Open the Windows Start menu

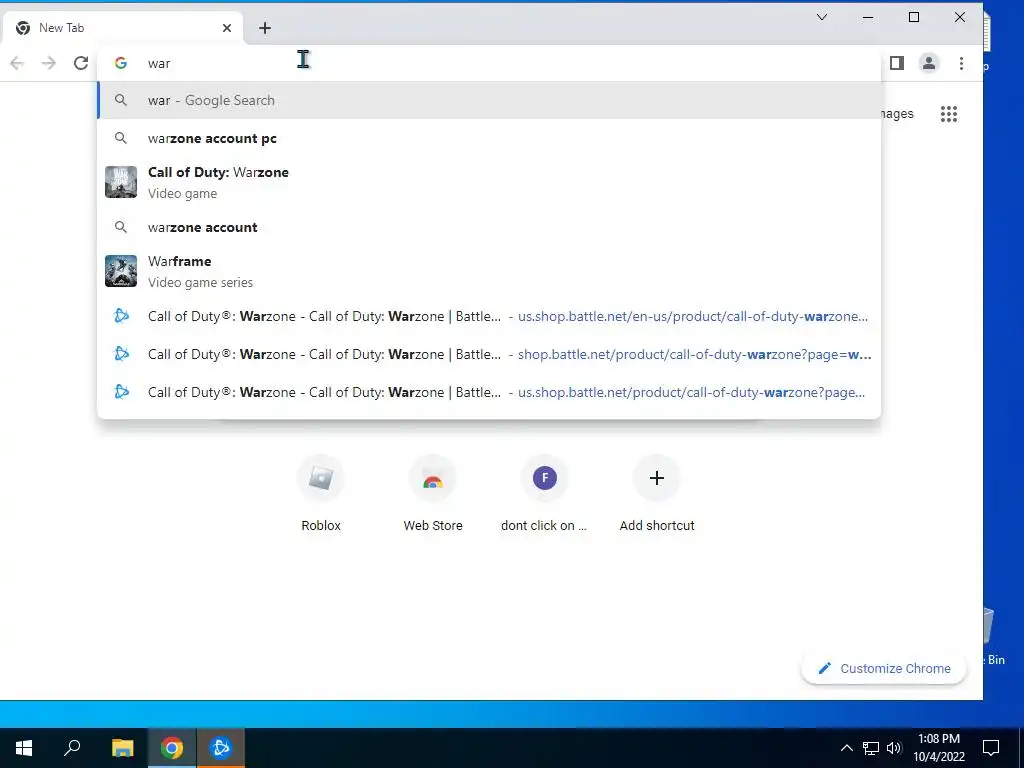(x=24, y=748)
